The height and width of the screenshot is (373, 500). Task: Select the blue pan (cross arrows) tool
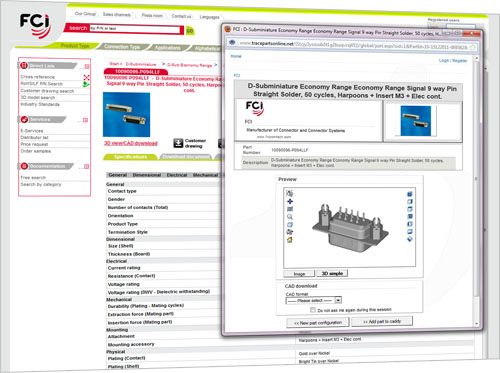(290, 201)
